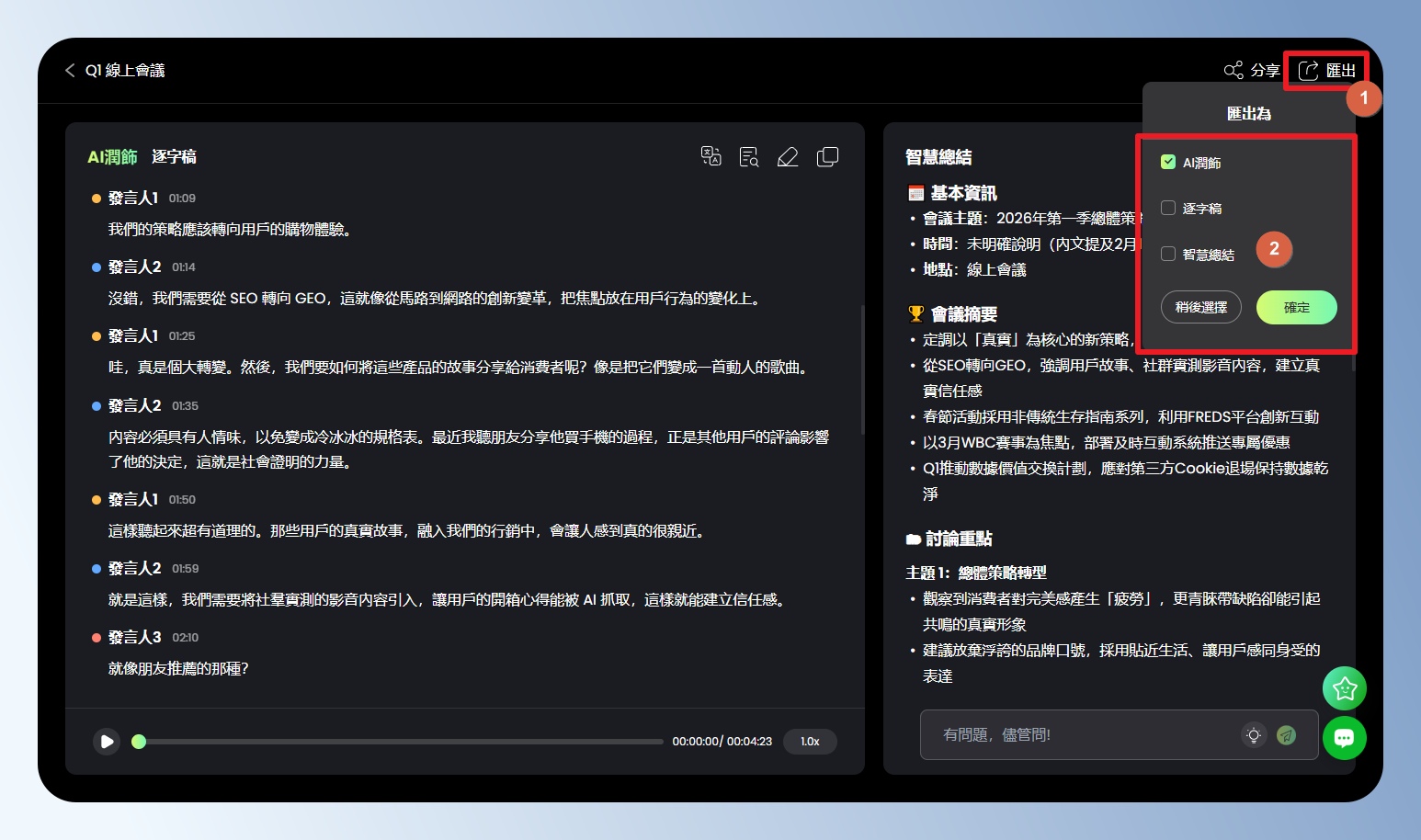Click the audio progress slider track
1421x840 pixels.
[x=401, y=742]
